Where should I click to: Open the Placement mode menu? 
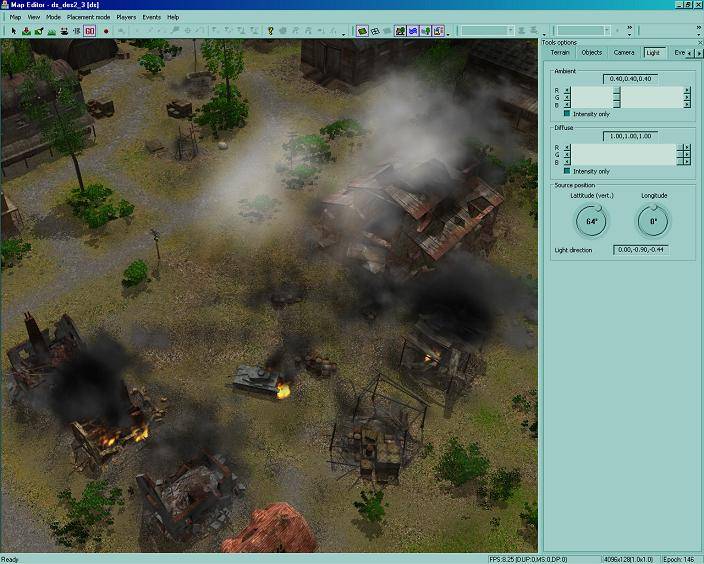pyautogui.click(x=88, y=17)
